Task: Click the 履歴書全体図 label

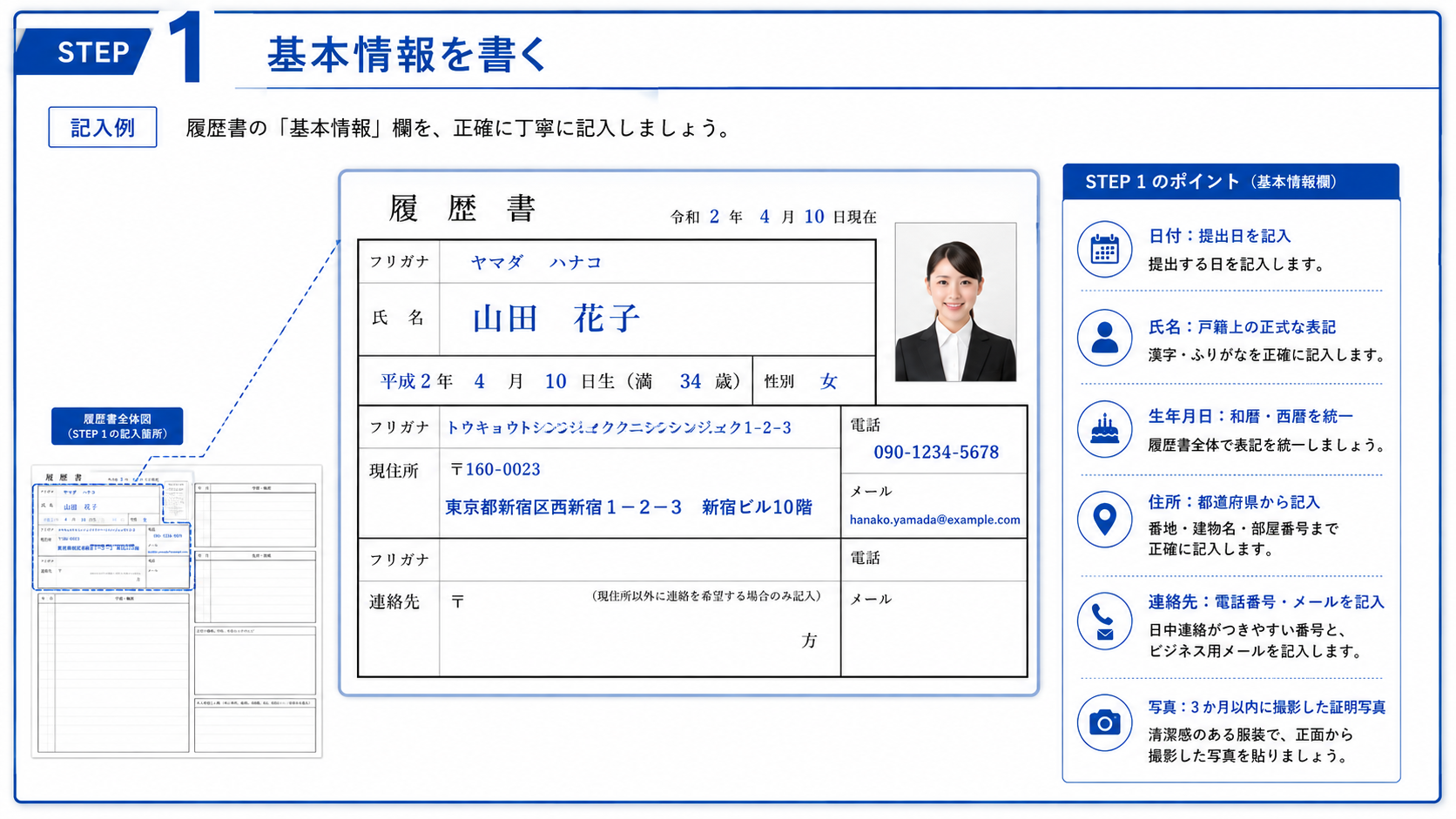Action: (117, 426)
